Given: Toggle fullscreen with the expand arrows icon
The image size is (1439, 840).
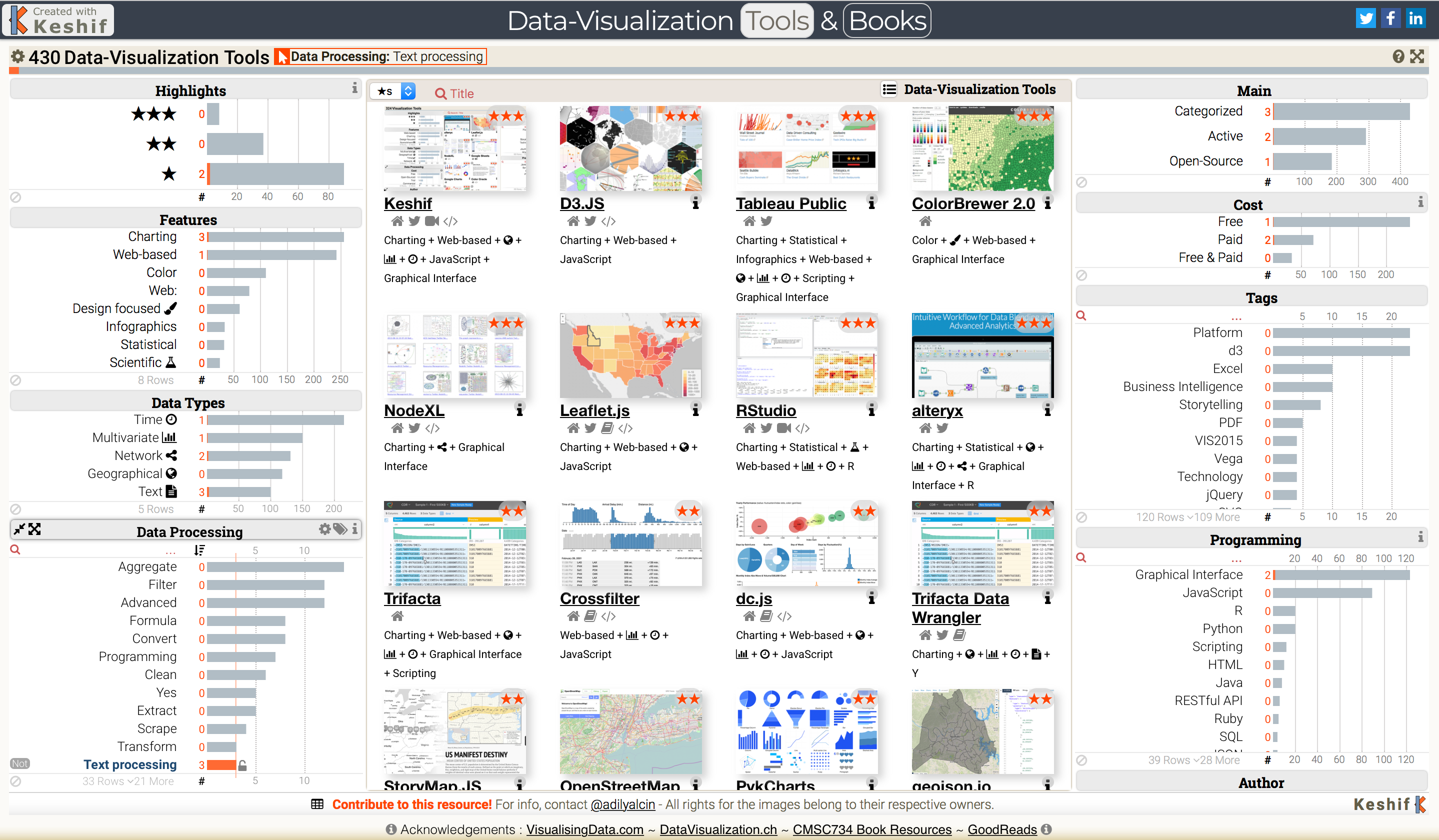Looking at the screenshot, I should click(x=1416, y=56).
